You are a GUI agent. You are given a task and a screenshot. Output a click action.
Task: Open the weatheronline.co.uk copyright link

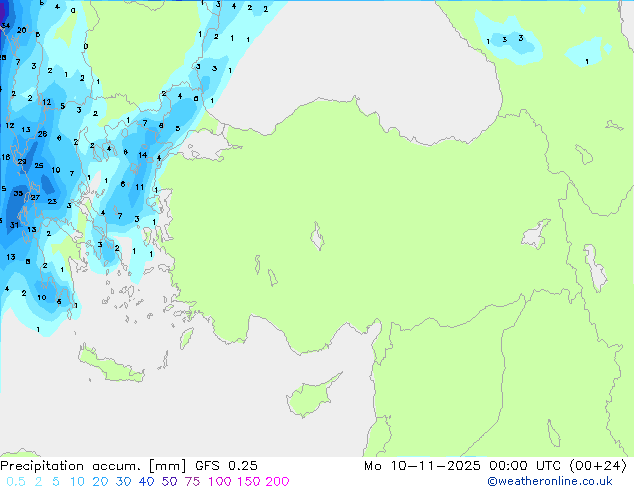coord(550,481)
